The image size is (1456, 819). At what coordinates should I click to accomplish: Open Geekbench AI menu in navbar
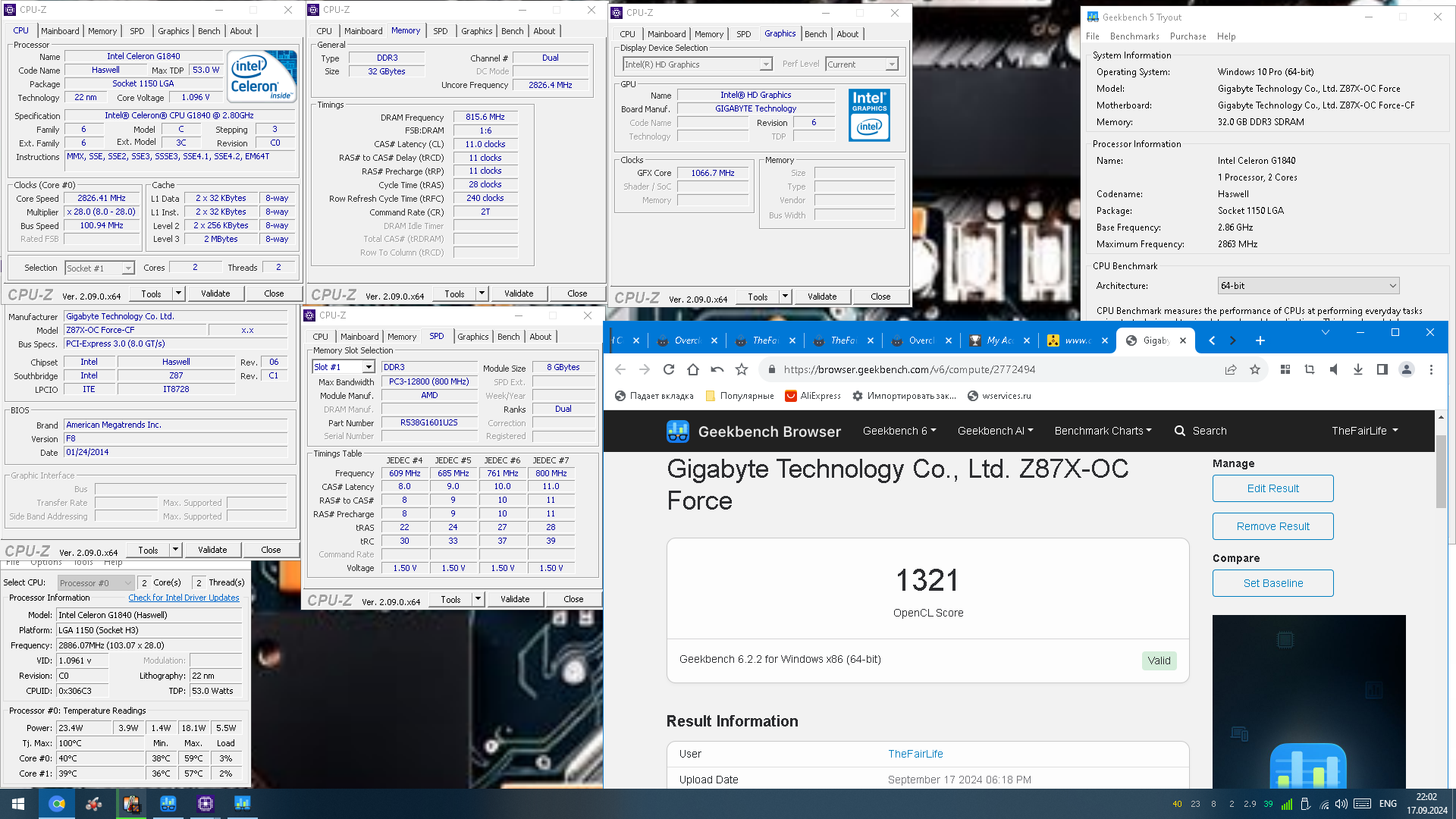995,431
